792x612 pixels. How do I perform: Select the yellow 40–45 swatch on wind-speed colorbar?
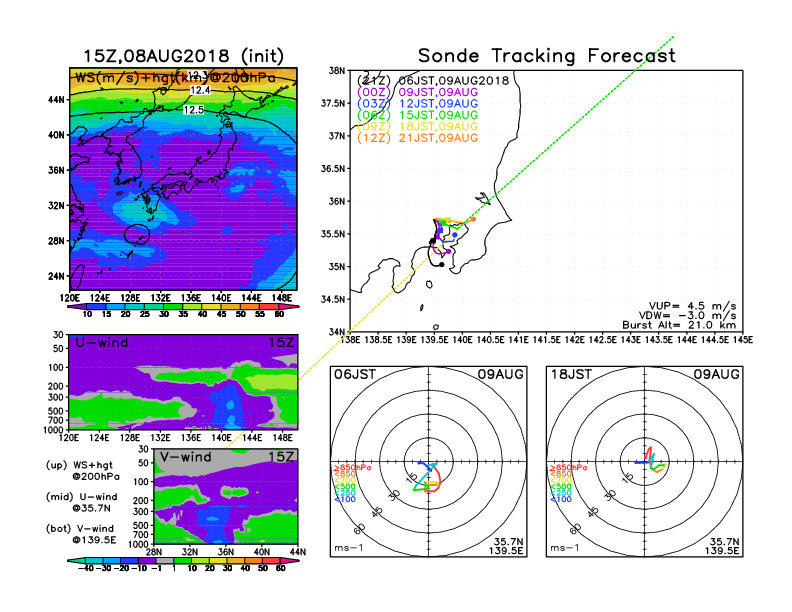[212, 306]
